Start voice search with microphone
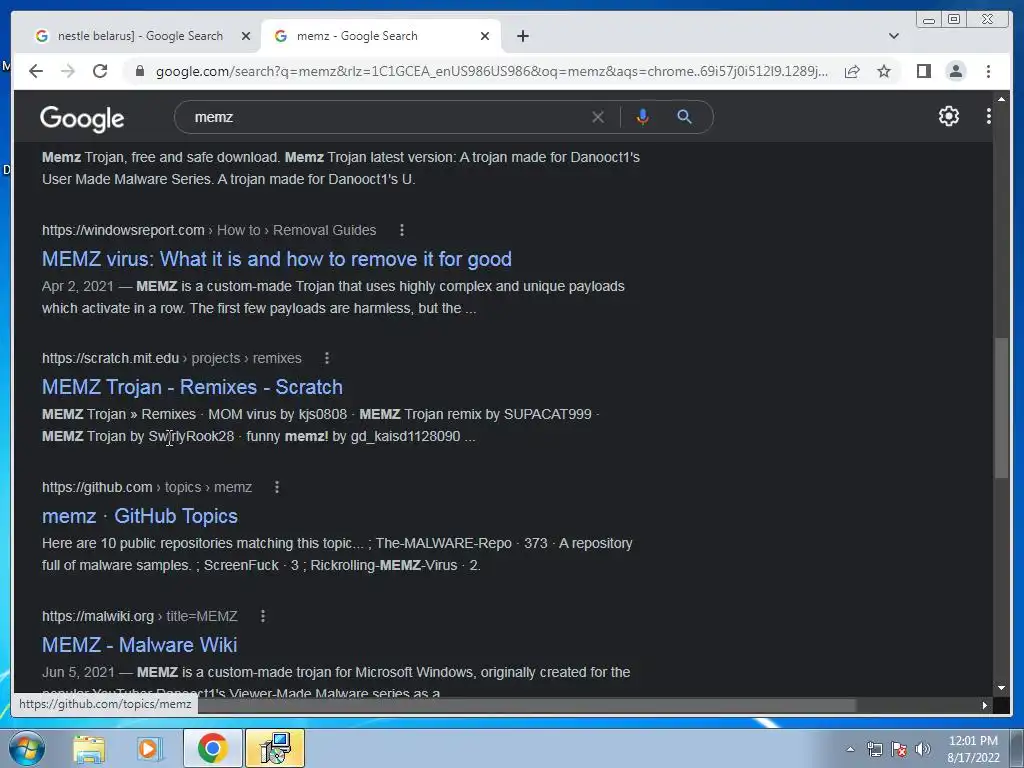Viewport: 1024px width, 768px height. tap(643, 117)
